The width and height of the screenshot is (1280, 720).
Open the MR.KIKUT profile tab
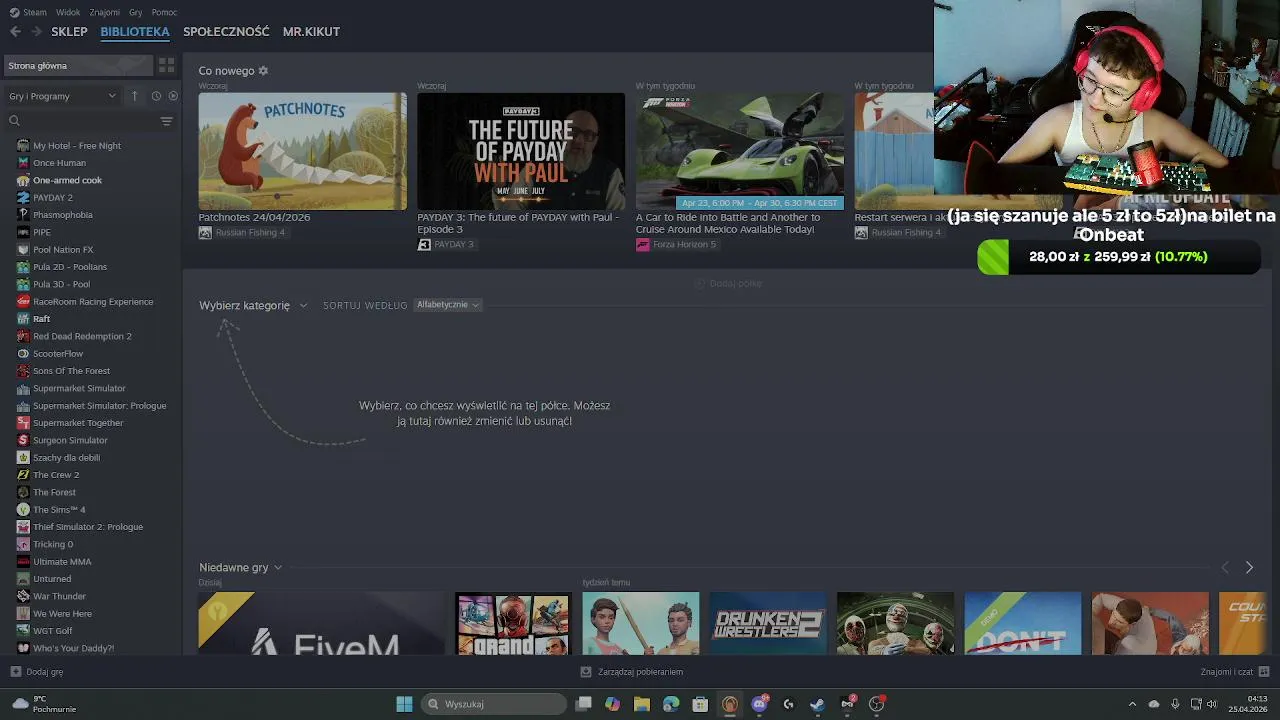click(x=311, y=32)
